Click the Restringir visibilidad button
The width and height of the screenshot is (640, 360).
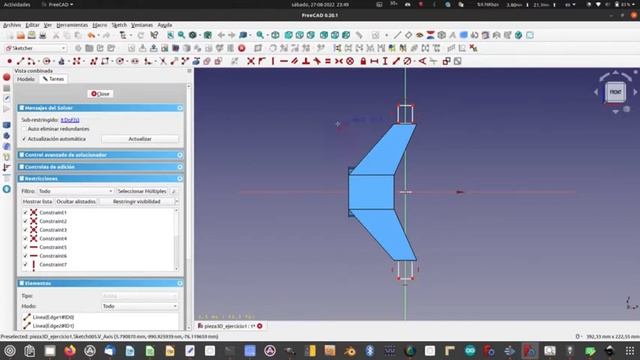(137, 202)
